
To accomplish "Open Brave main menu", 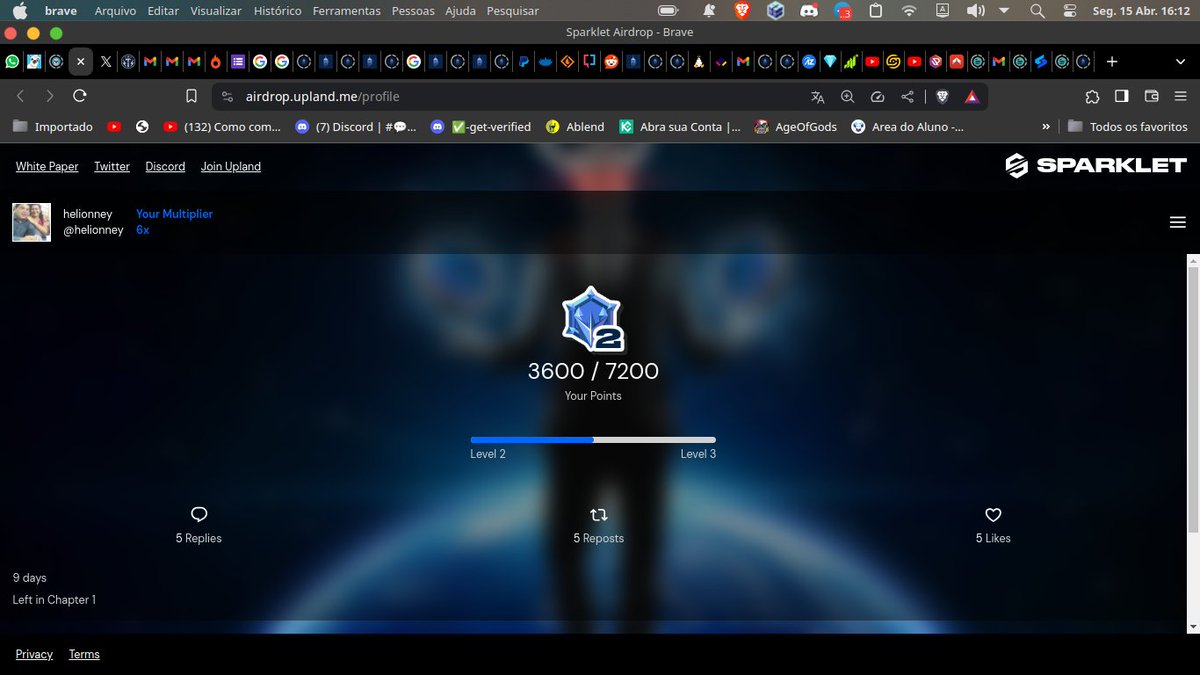I will point(1180,97).
